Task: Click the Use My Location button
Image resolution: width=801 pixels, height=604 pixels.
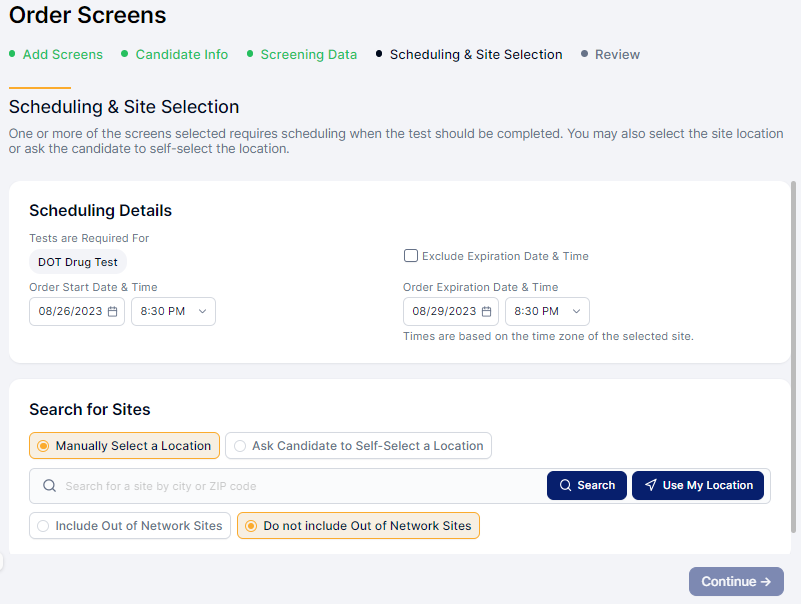Action: pyautogui.click(x=698, y=486)
